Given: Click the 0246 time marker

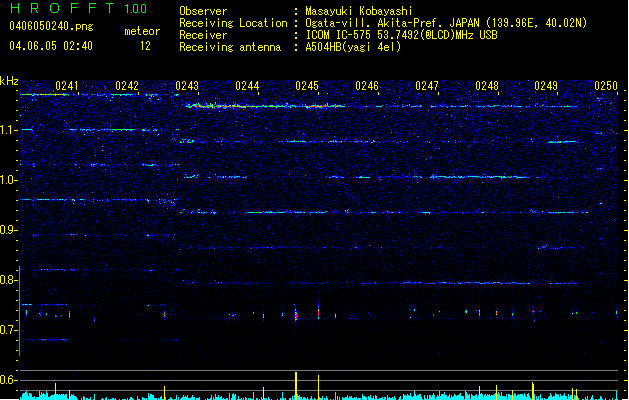Looking at the screenshot, I should [367, 86].
